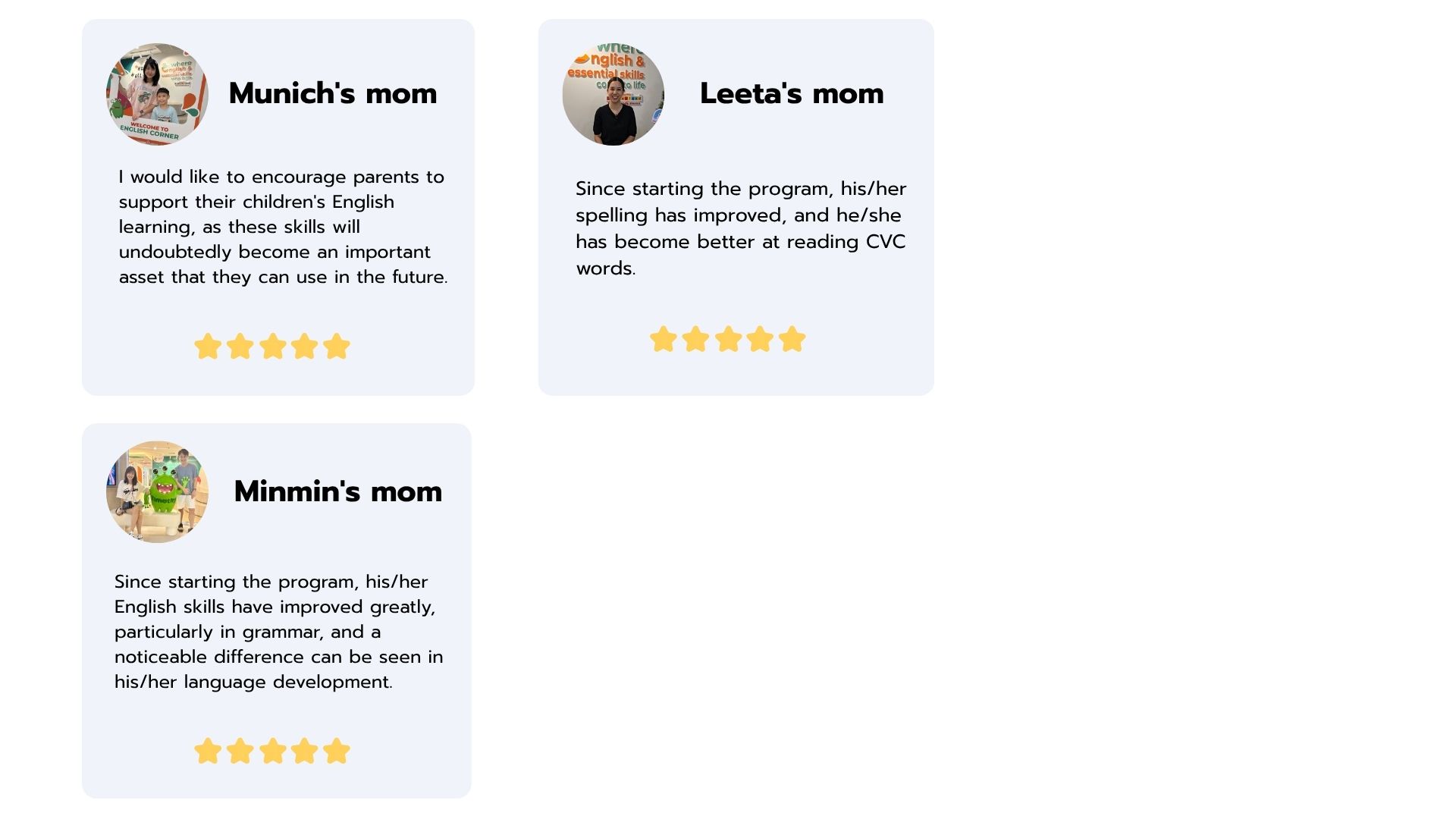This screenshot has height=819, width=1456.
Task: Click Leeta's mom review about CVC words
Action: point(741,228)
